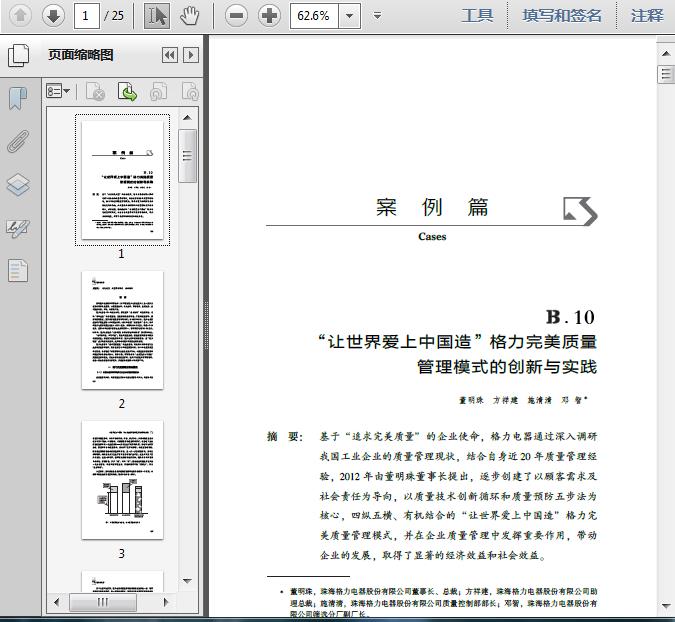Viewport: 675px width, 622px height.
Task: Click the 'B.10' chapter number
Action: click(571, 318)
